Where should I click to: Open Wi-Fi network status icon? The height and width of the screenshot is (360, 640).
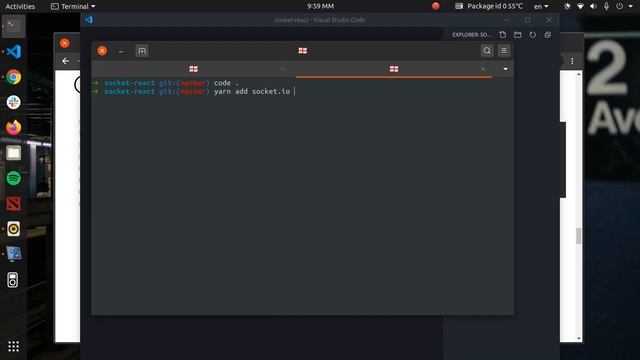[580, 6]
